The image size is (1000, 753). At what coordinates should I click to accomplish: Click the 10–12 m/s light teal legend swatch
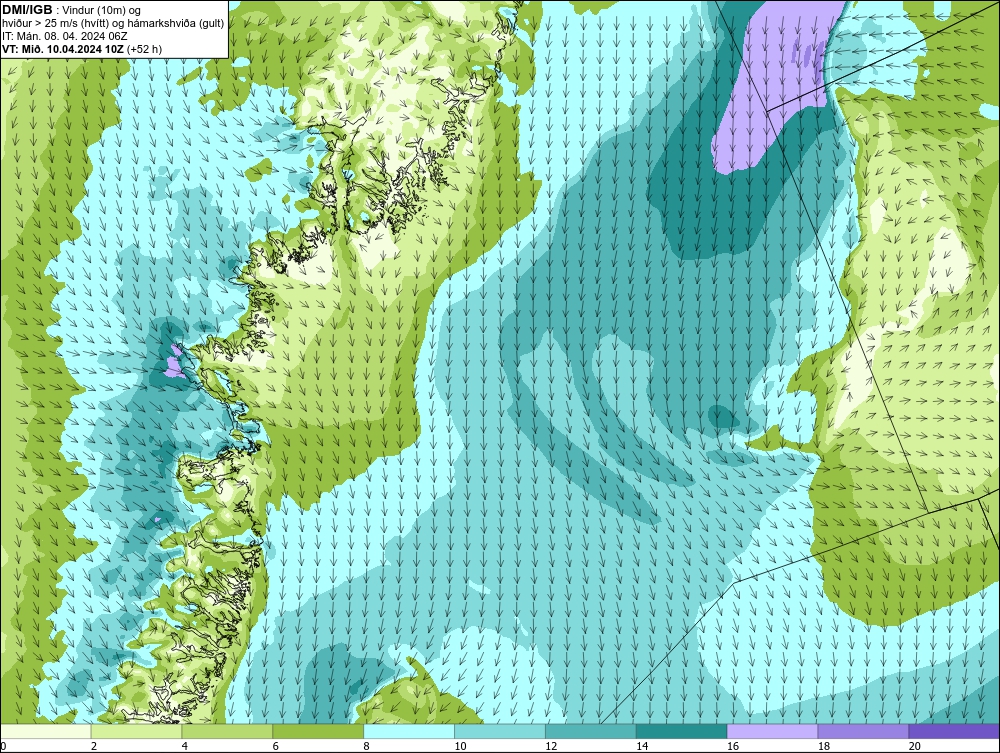click(x=500, y=731)
